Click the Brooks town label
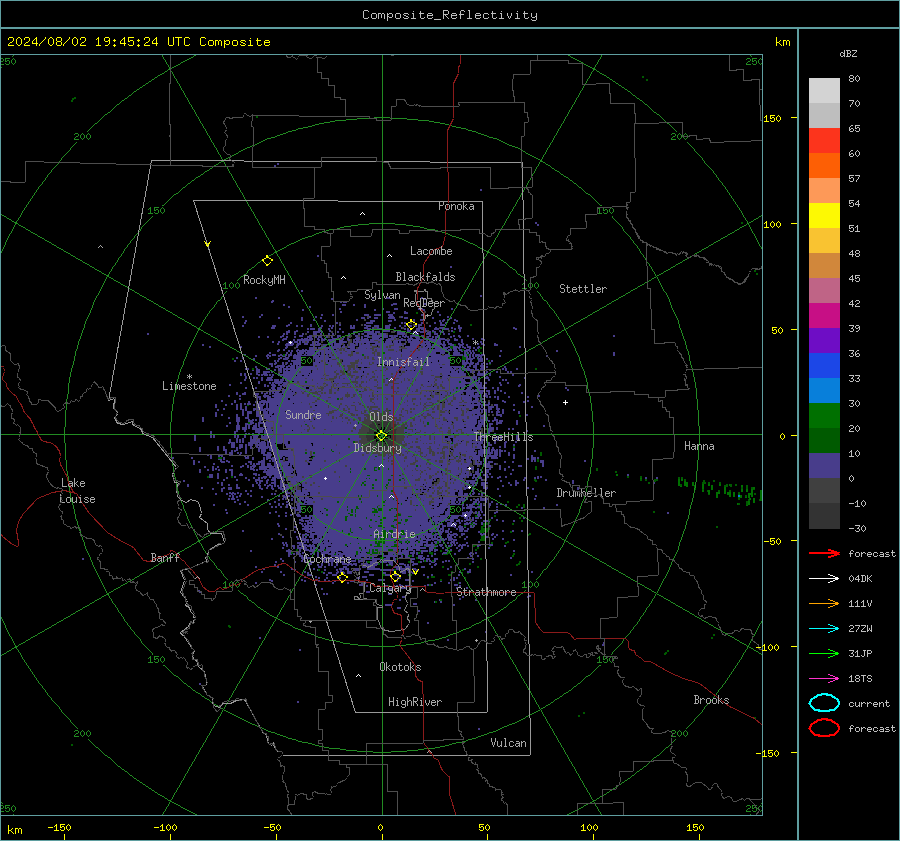 711,700
